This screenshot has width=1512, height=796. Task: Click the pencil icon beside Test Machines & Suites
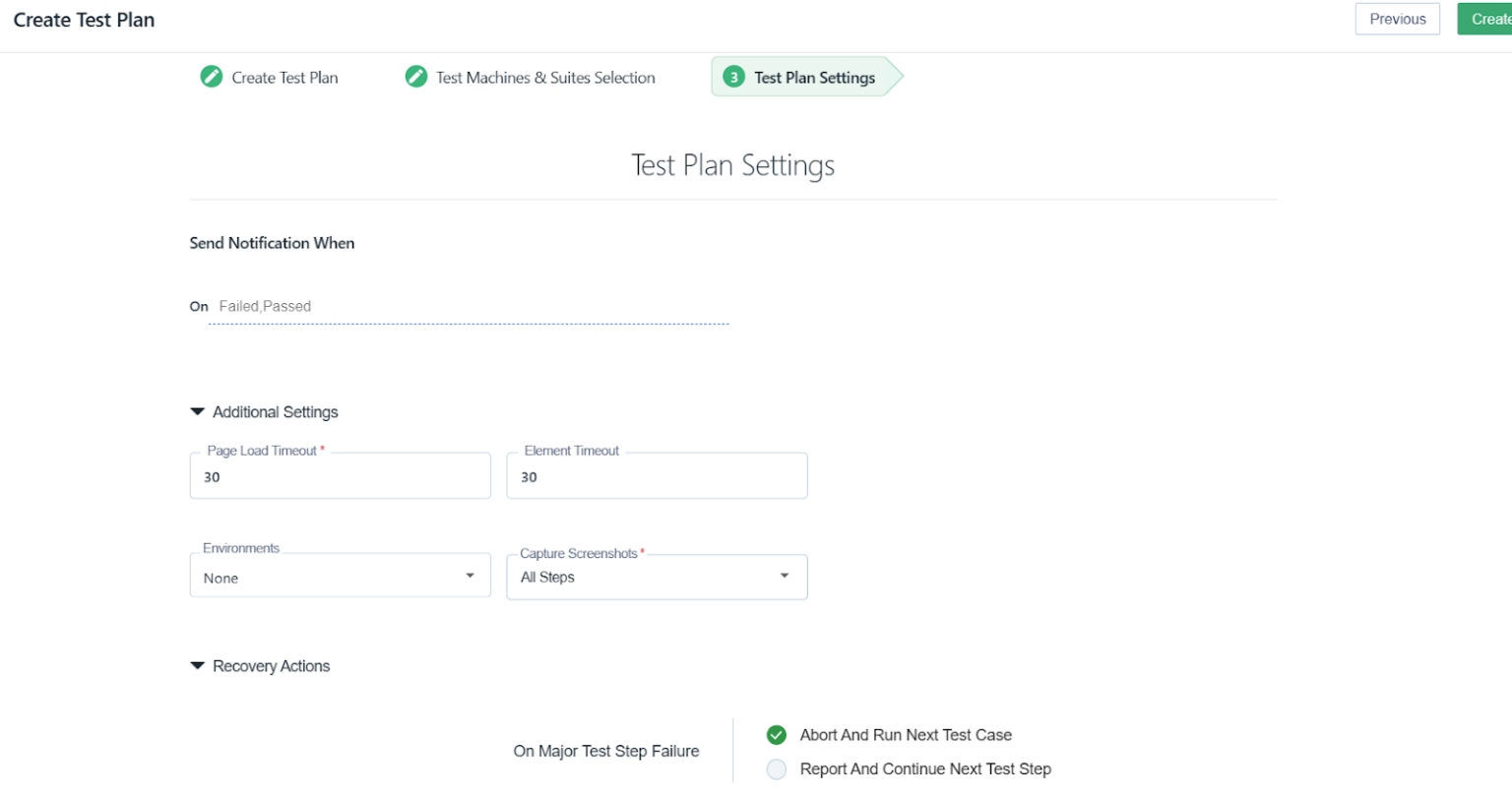[x=415, y=76]
